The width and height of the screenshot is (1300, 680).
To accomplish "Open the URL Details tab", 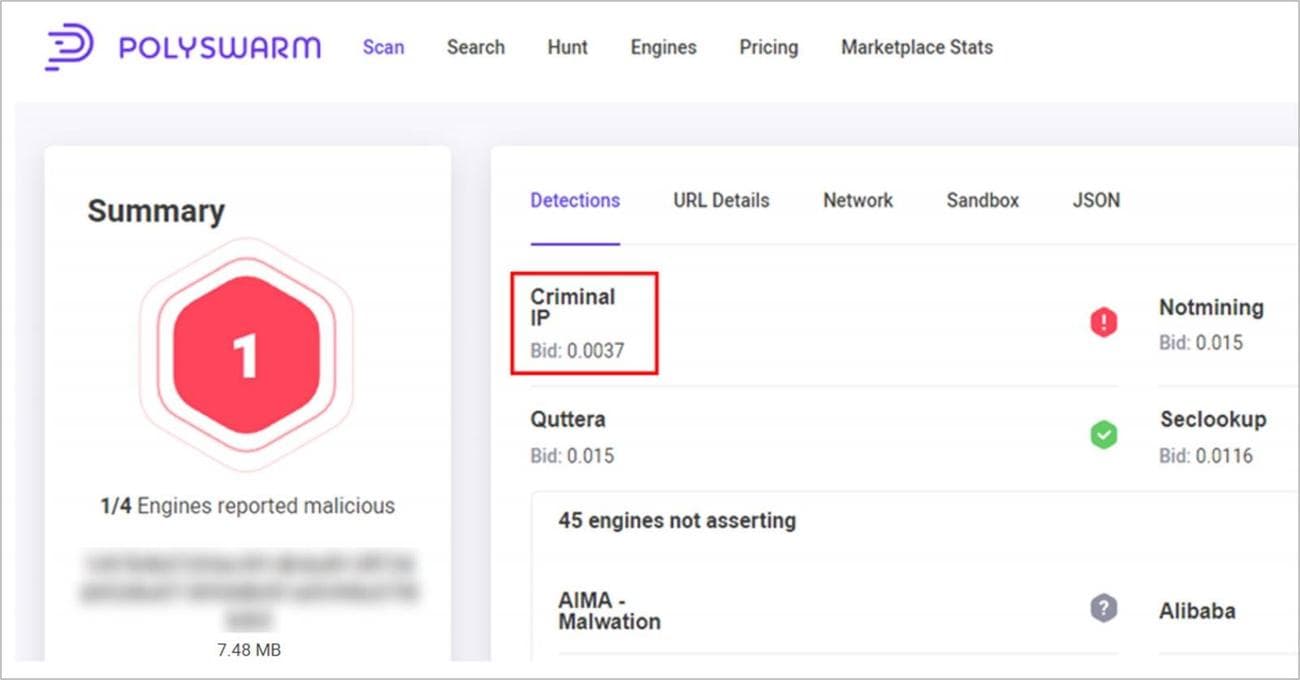I will [721, 200].
